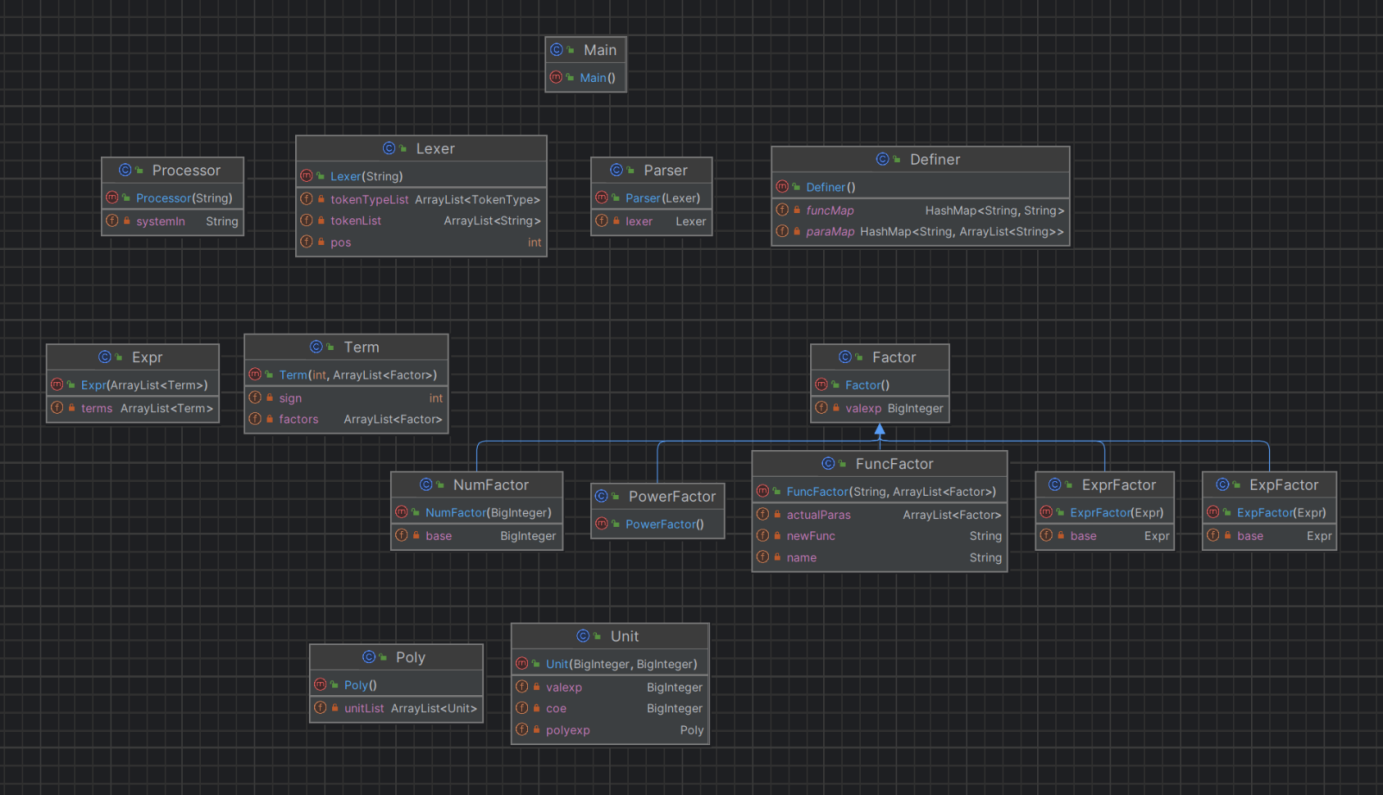Click the class icon beside Main title

tap(557, 50)
